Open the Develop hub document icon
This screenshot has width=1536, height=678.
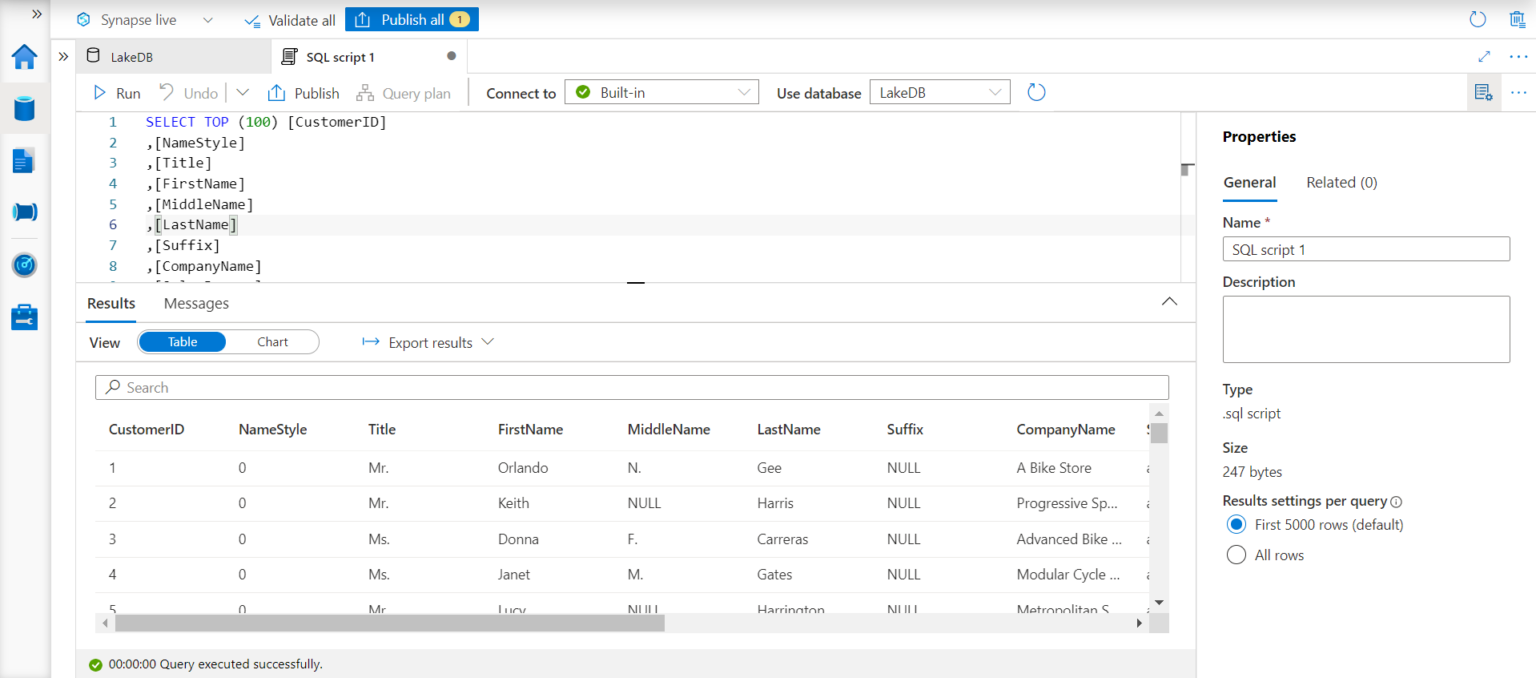(x=24, y=160)
